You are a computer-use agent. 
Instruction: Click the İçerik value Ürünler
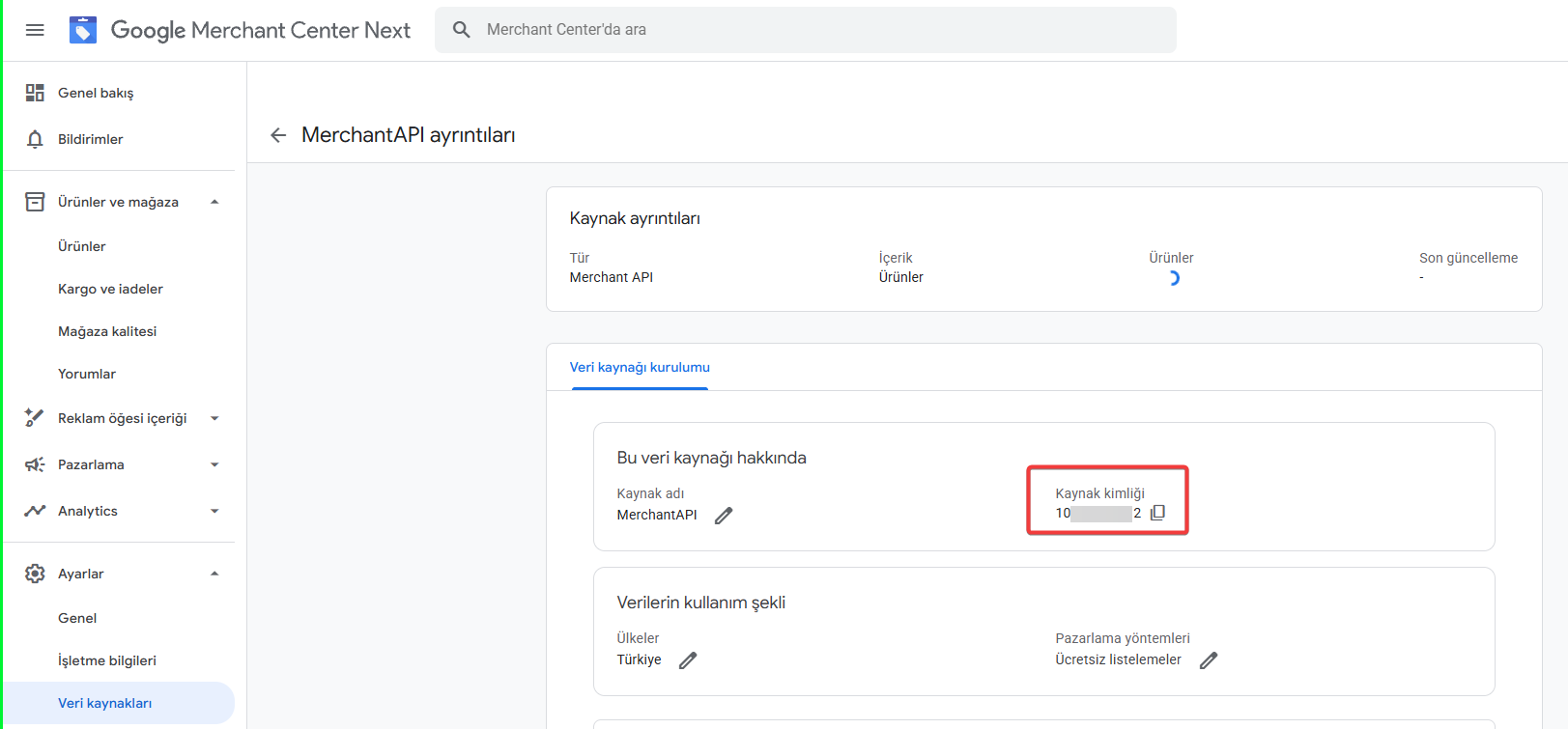point(901,277)
